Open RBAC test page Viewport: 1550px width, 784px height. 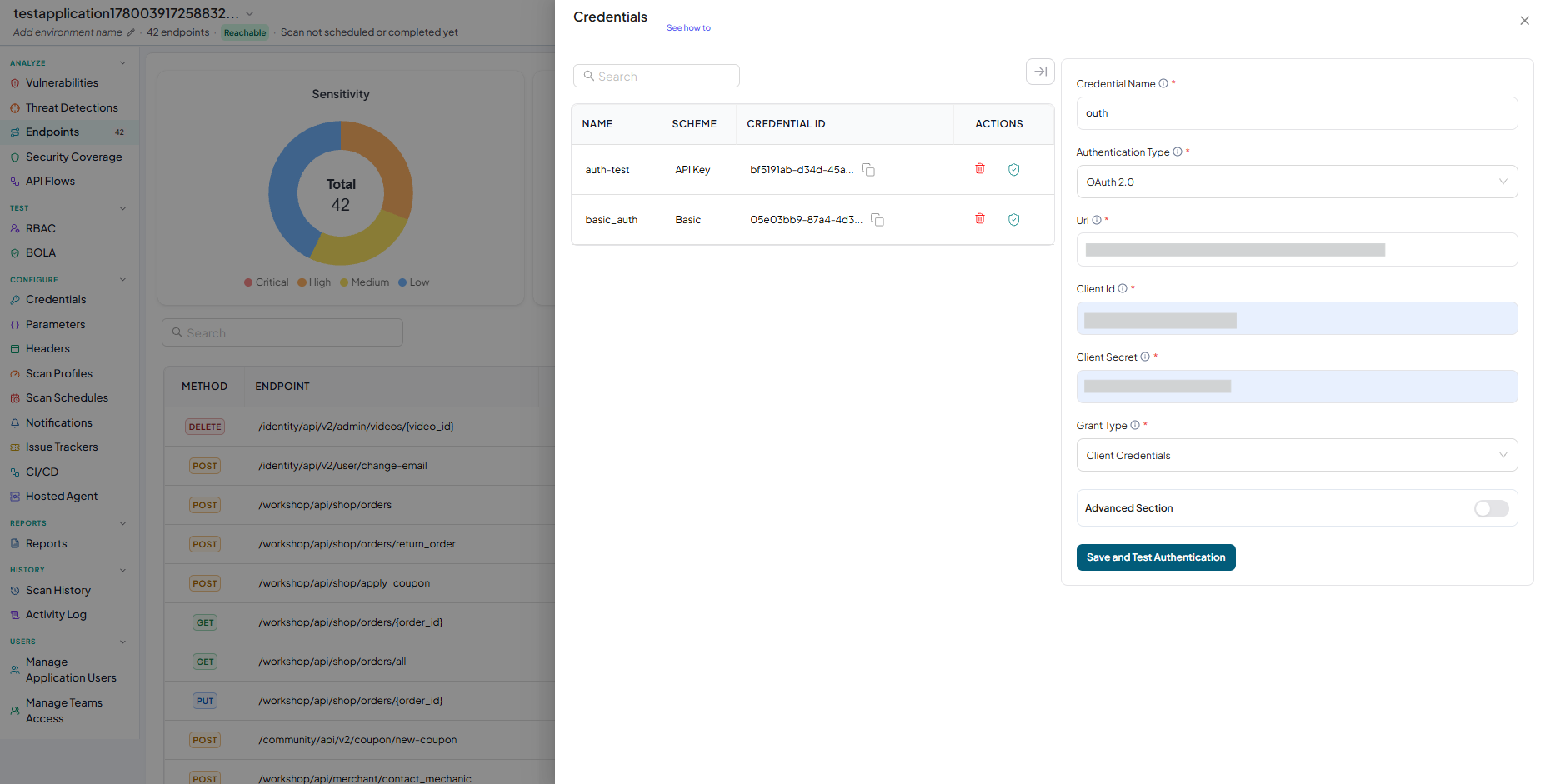tap(40, 229)
